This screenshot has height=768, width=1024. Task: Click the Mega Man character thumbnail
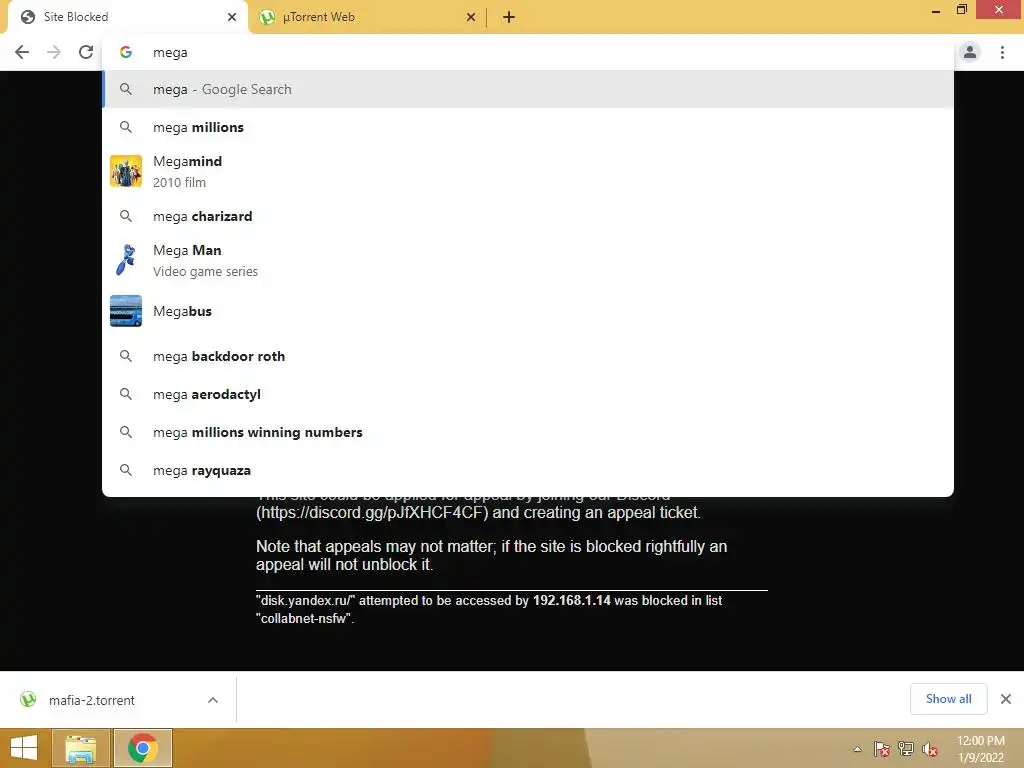pos(126,260)
